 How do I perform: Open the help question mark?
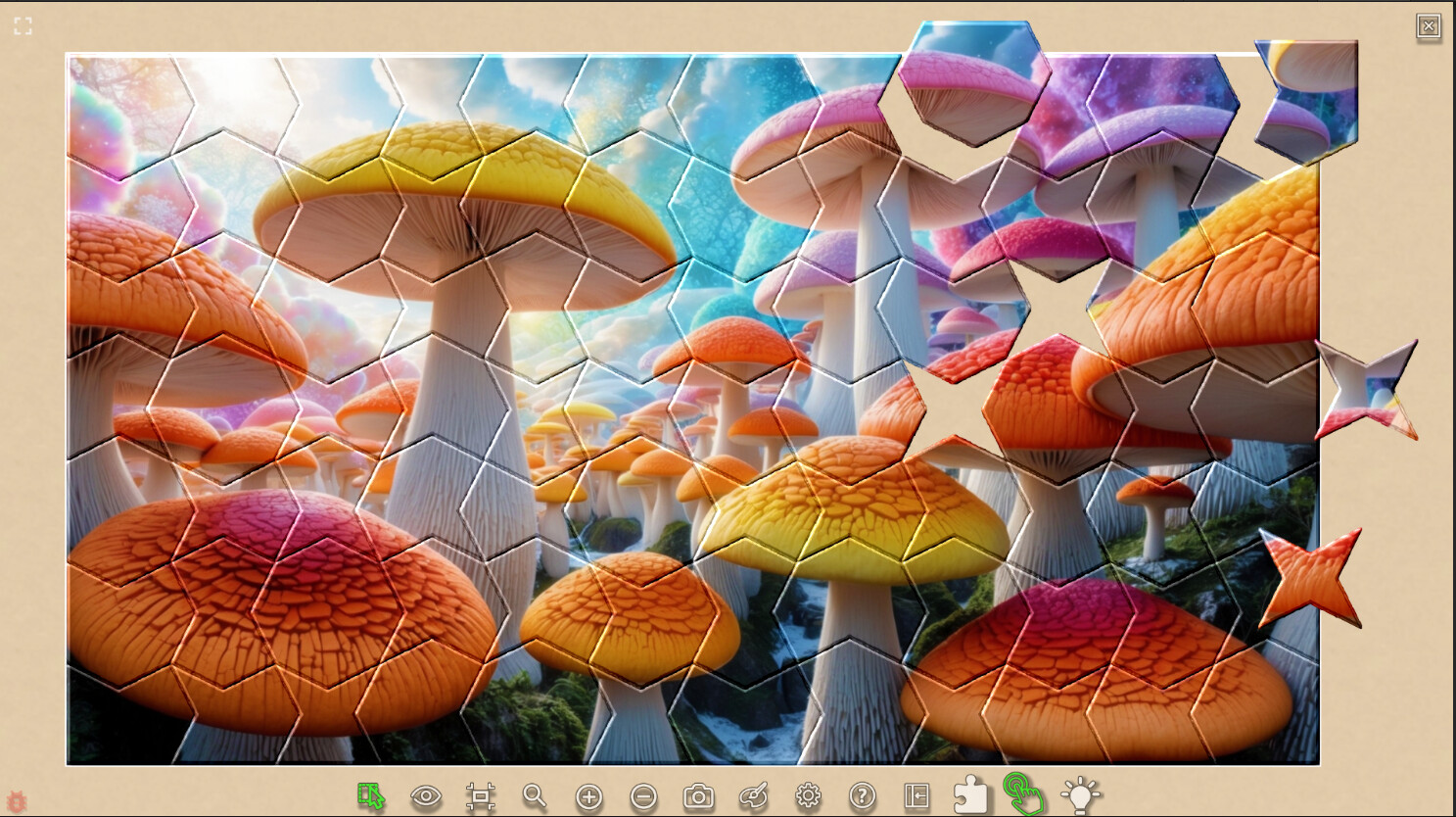(862, 797)
